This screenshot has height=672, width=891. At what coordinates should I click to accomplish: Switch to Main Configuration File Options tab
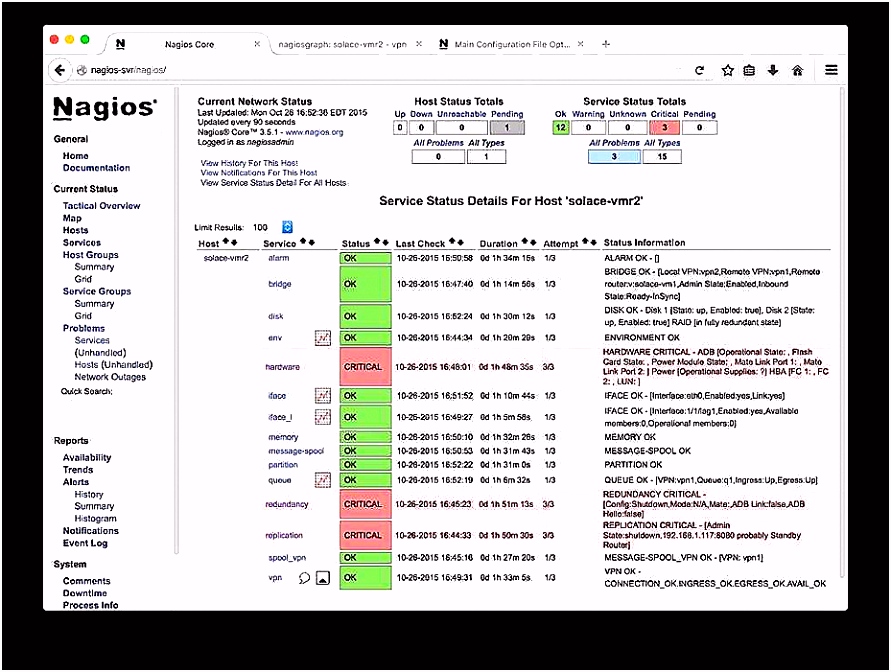(511, 44)
